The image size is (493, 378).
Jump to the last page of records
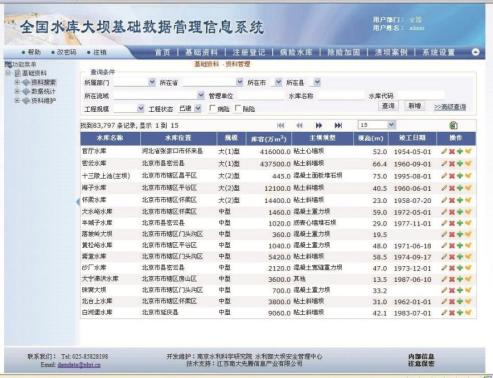pyautogui.click(x=338, y=125)
